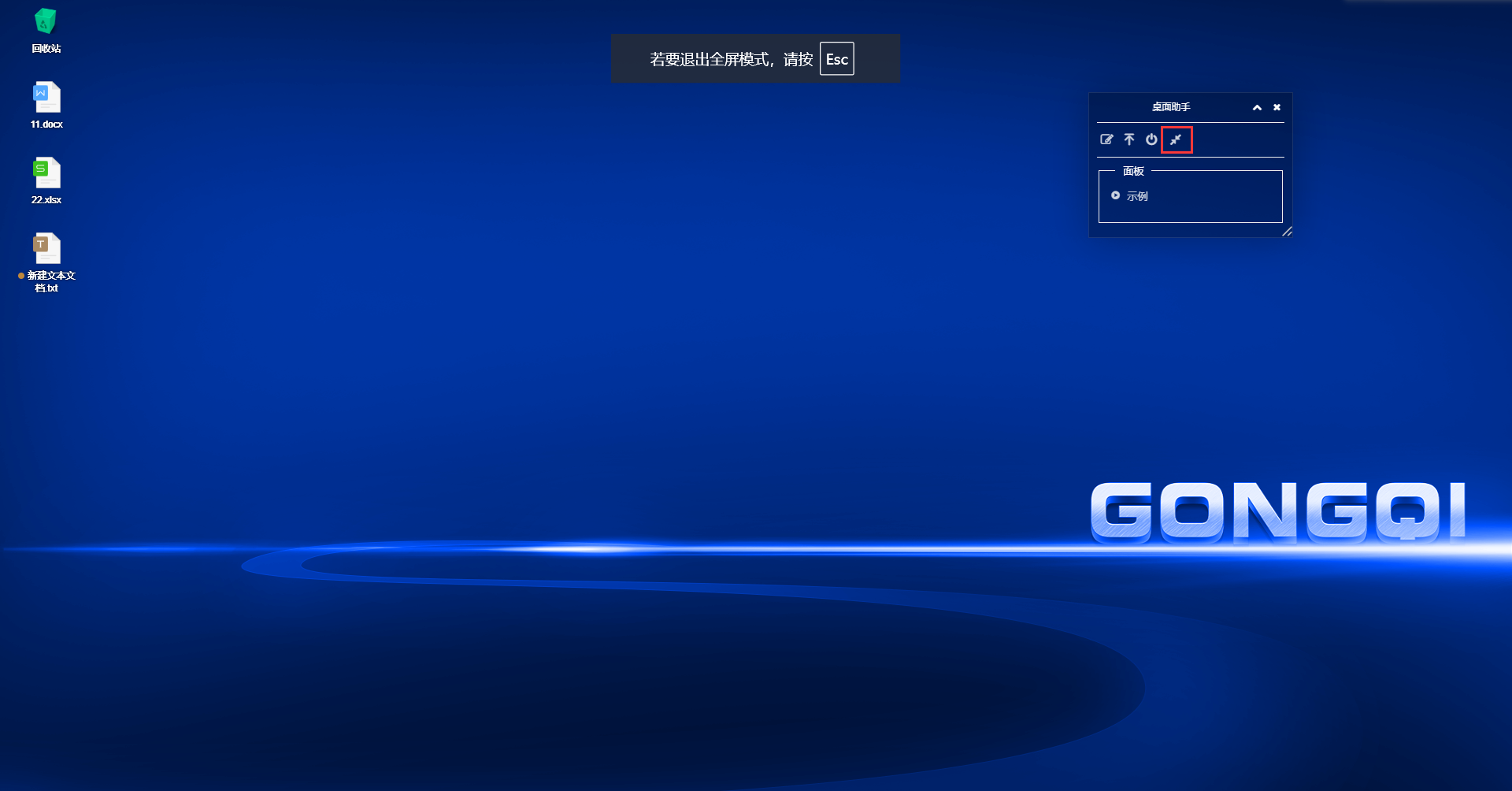Select the 新建文本文档.txt file icon

pos(46,248)
